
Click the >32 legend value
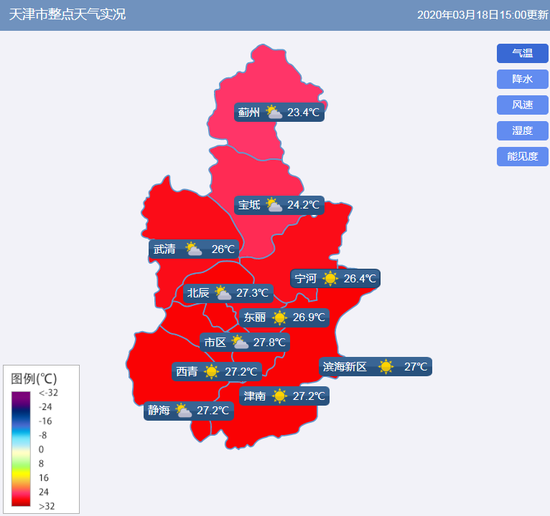pos(47,506)
